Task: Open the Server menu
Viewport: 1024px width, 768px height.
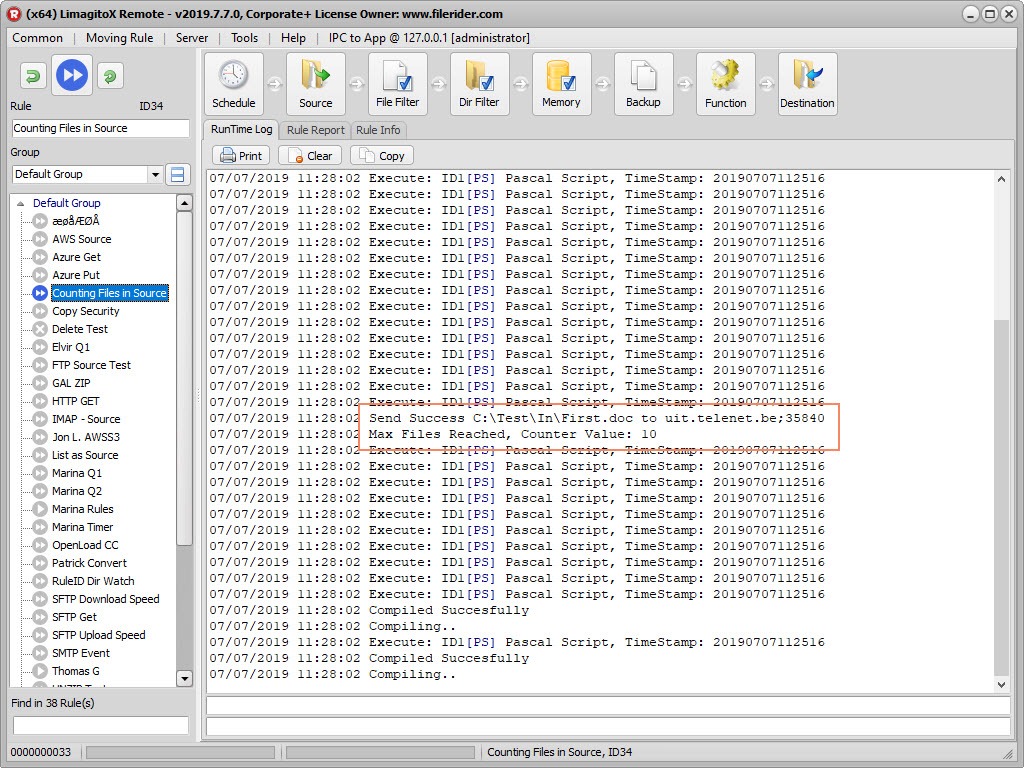Action: pyautogui.click(x=192, y=38)
